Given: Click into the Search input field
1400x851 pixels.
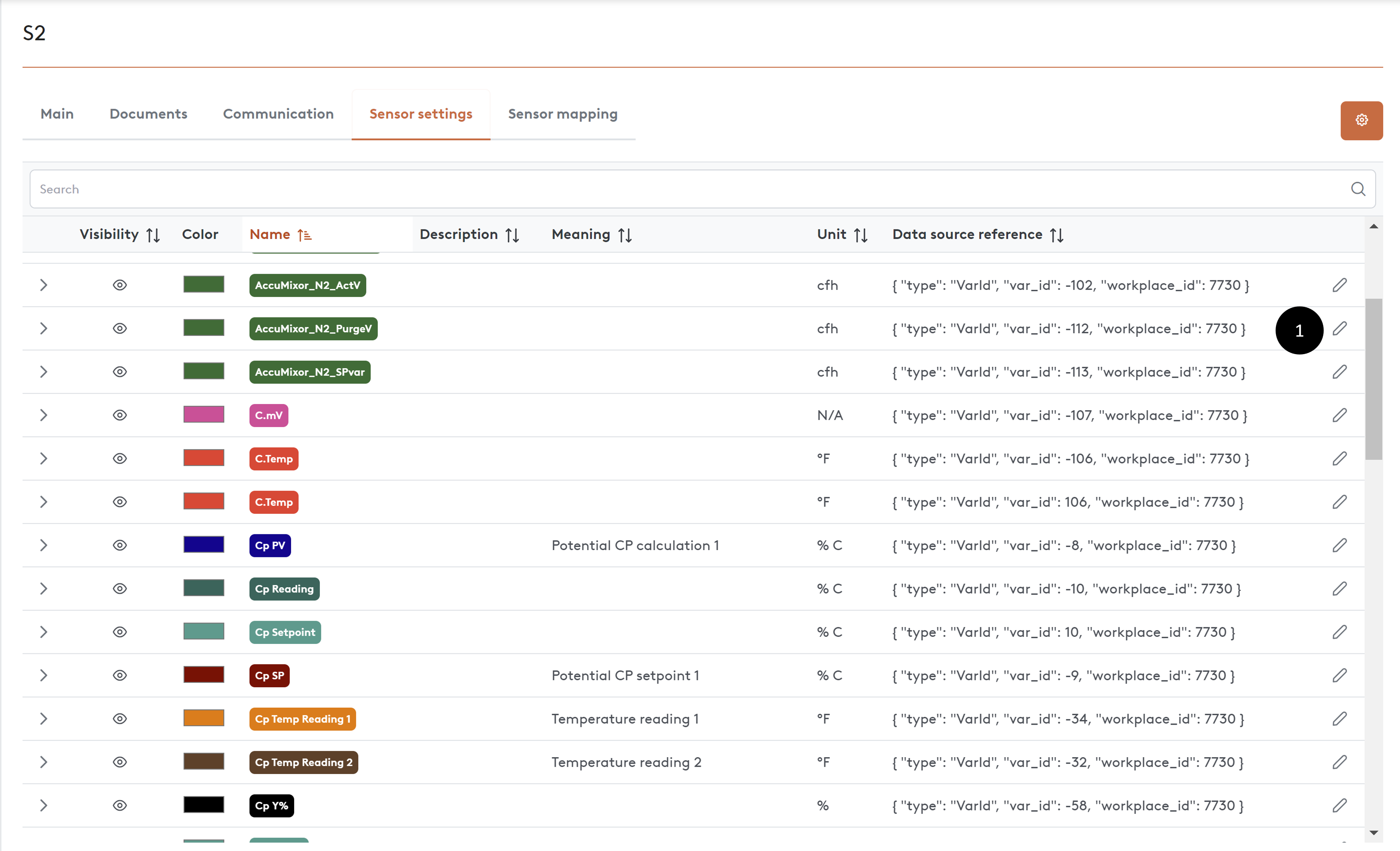Looking at the screenshot, I should point(682,189).
